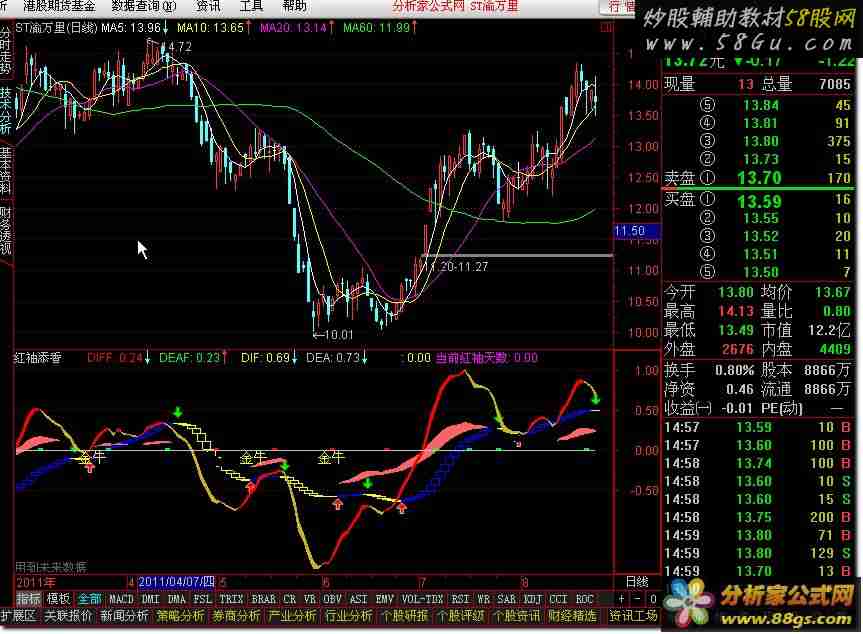Switch to the 分时走势 side tab
This screenshot has height=634, width=863.
(x=6, y=50)
